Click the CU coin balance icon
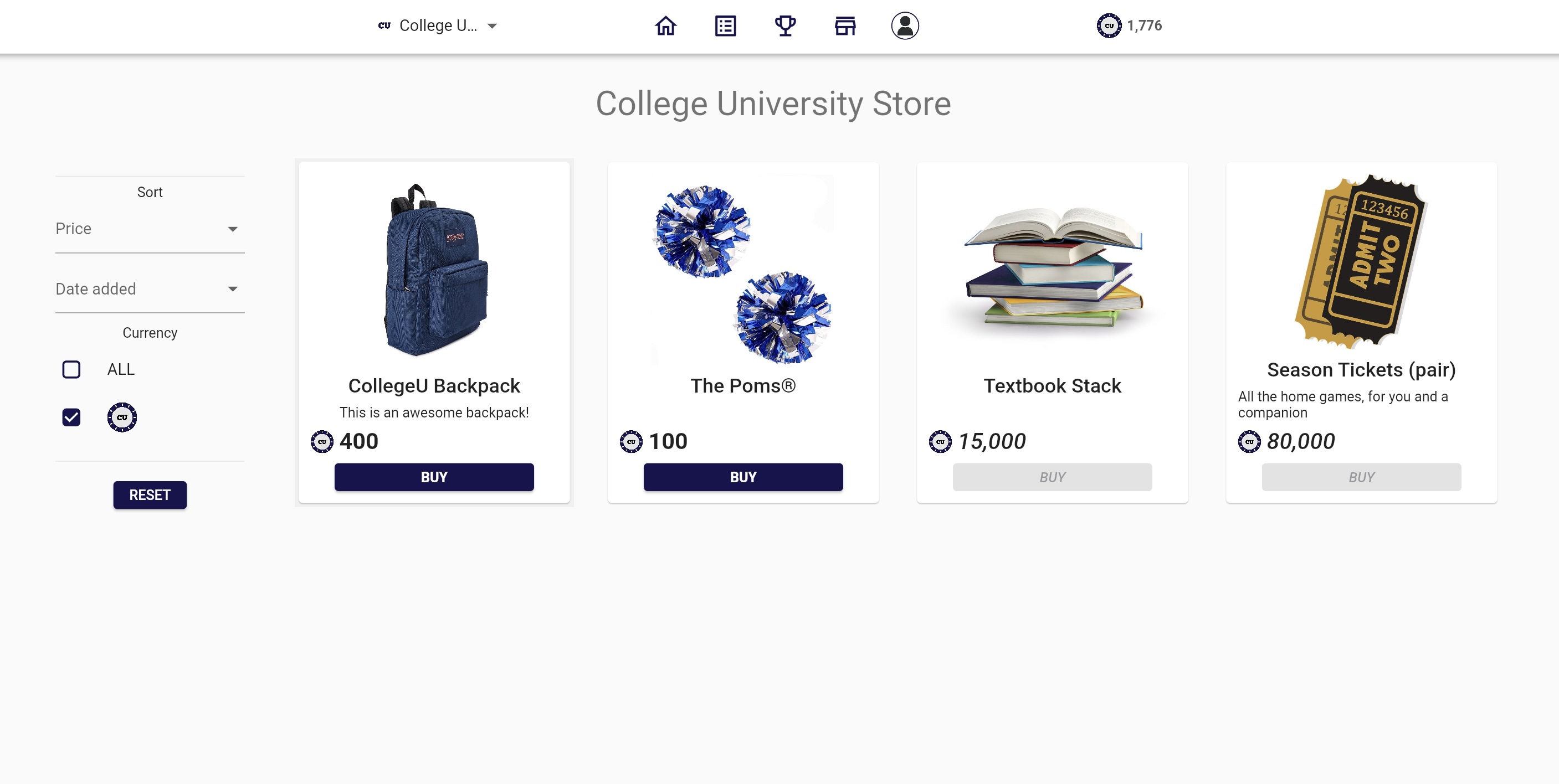The height and width of the screenshot is (784, 1559). 1109,26
